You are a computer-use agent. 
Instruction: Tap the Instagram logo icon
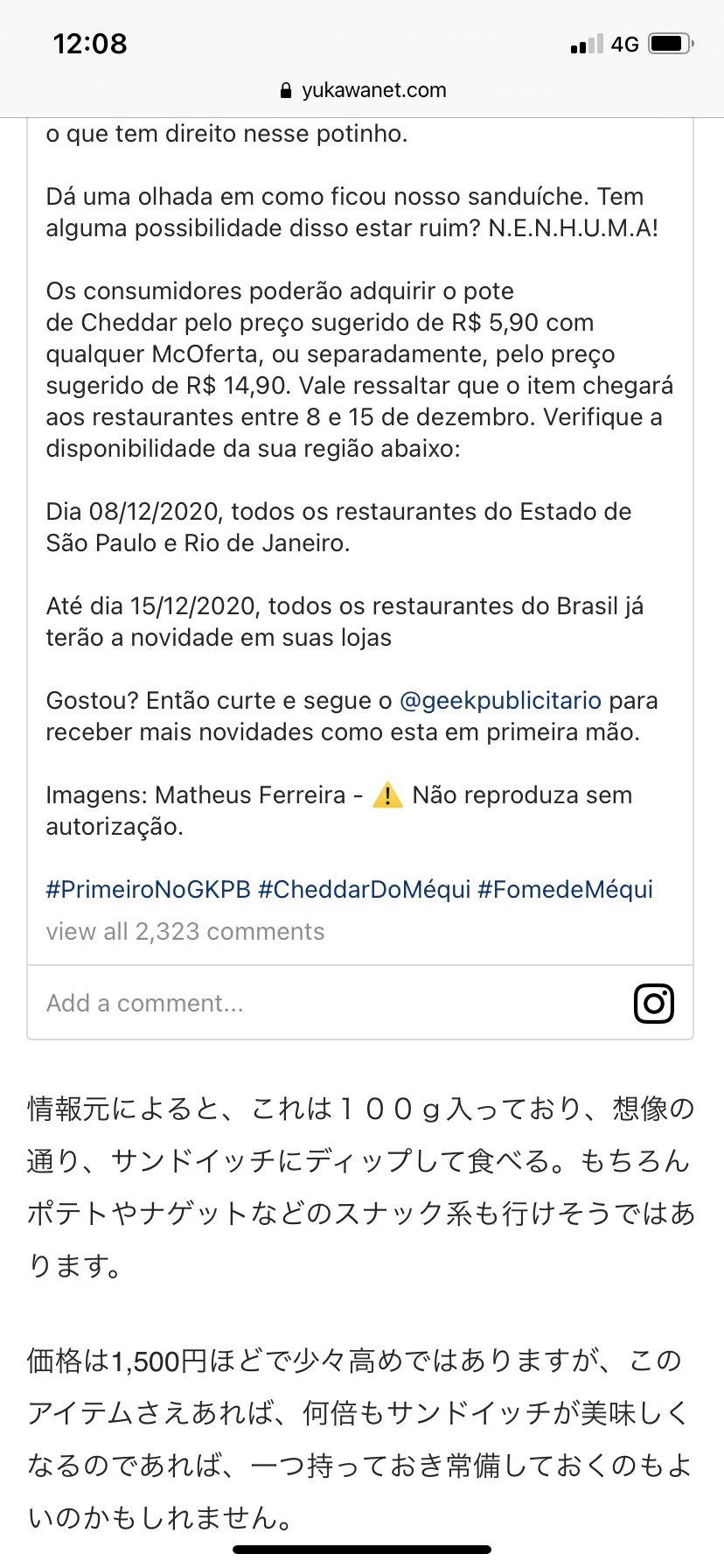coord(653,1003)
